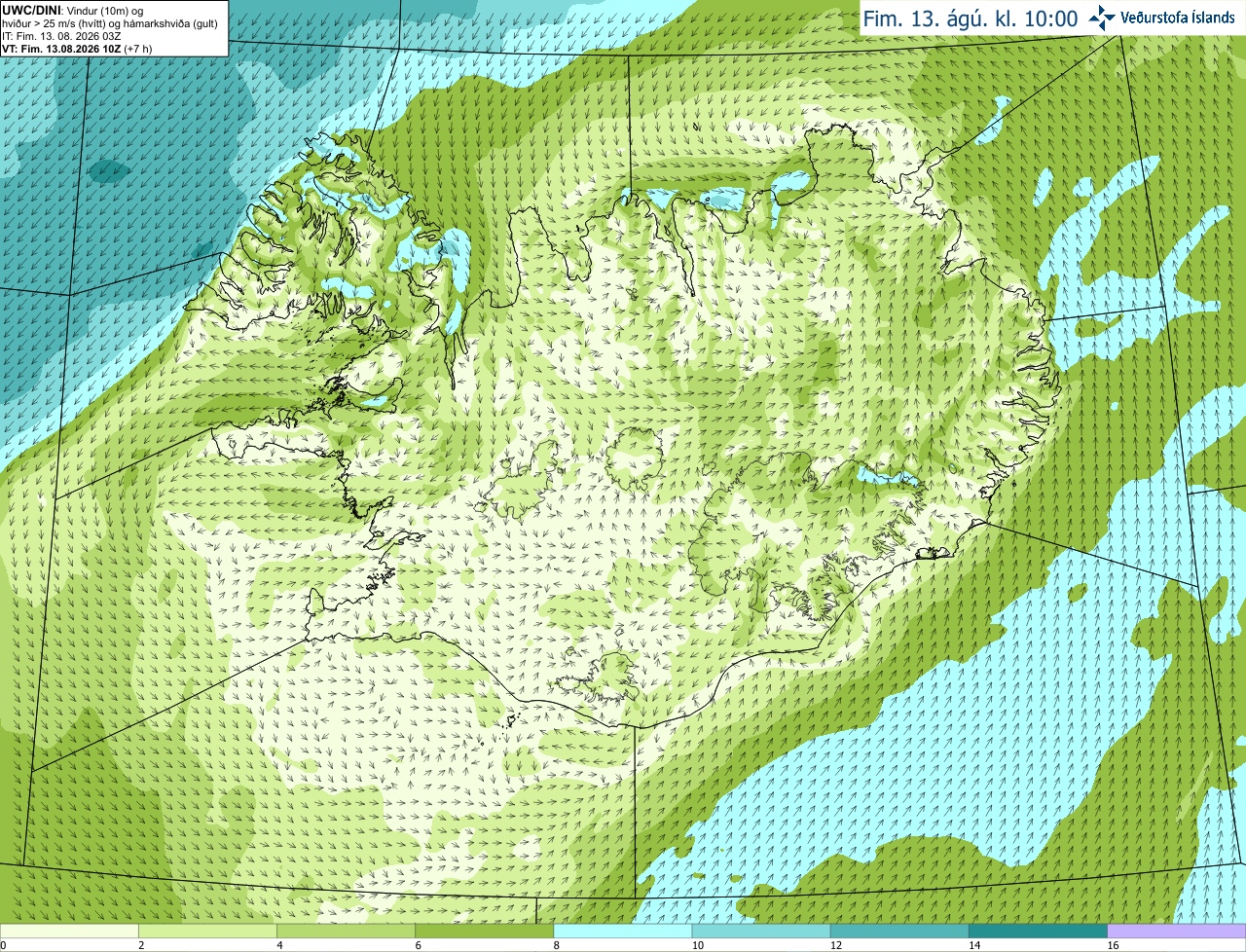Click the legend tick label 2
The width and height of the screenshot is (1246, 952).
142,945
